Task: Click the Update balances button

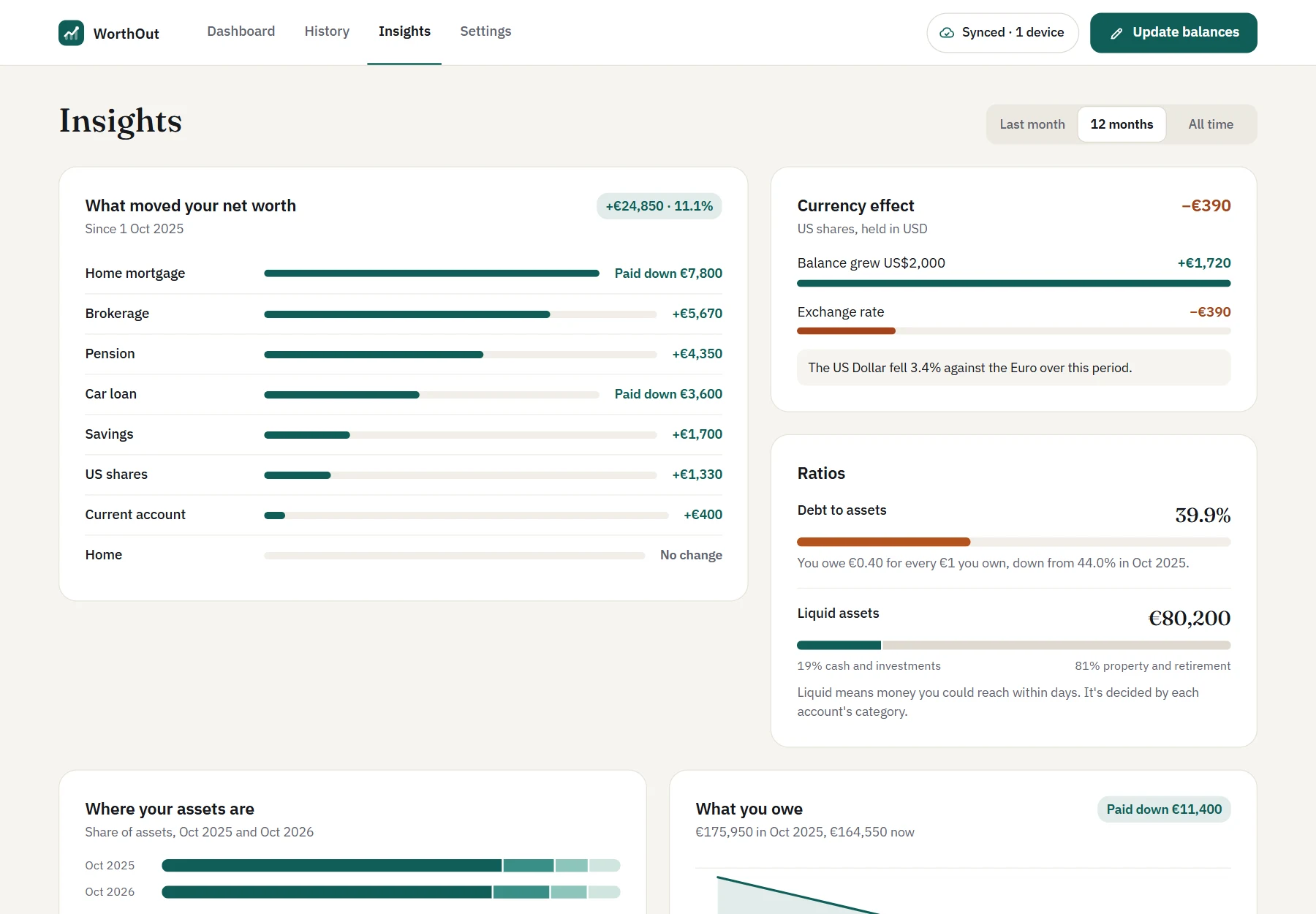Action: click(1173, 33)
